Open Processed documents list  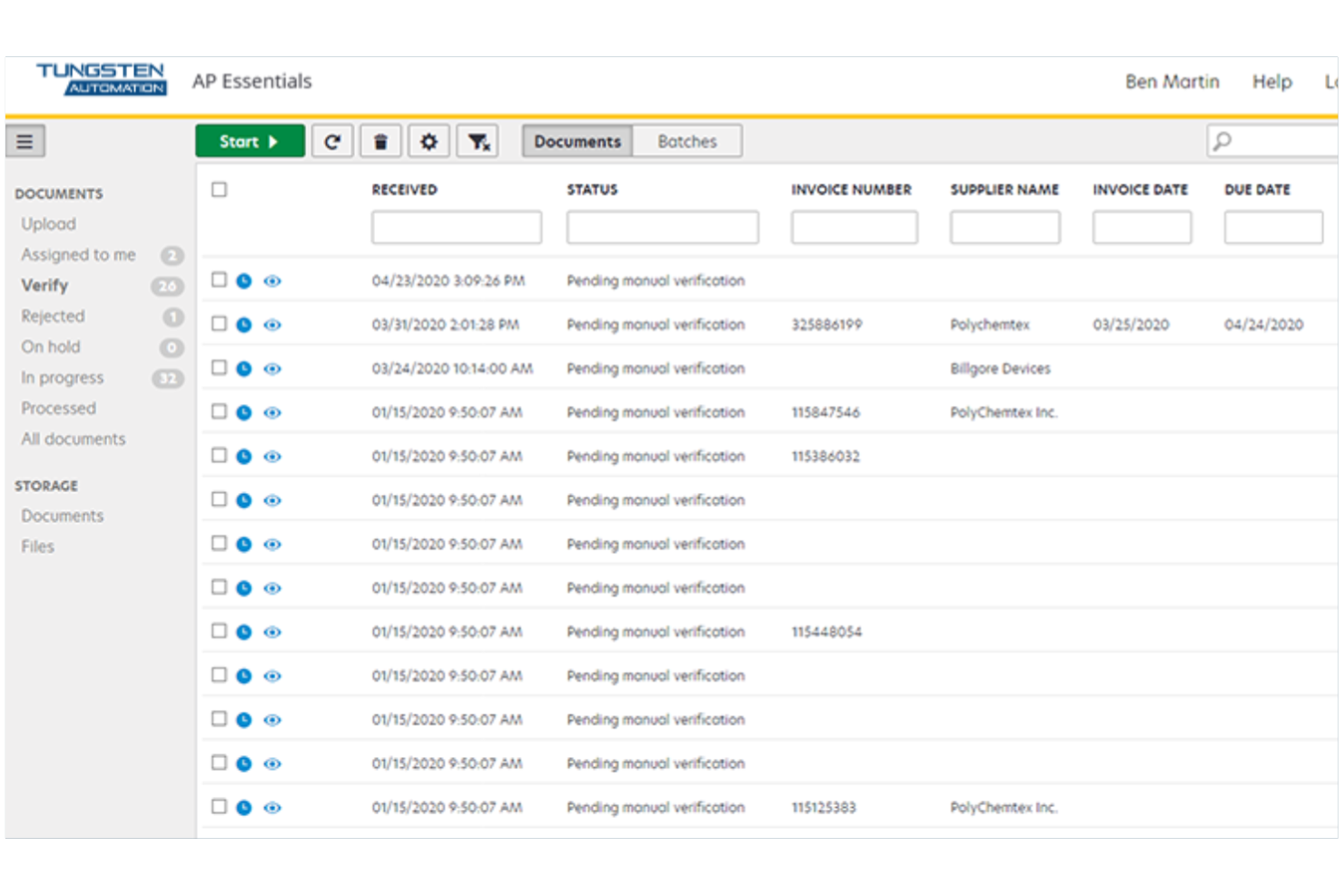pyautogui.click(x=58, y=409)
